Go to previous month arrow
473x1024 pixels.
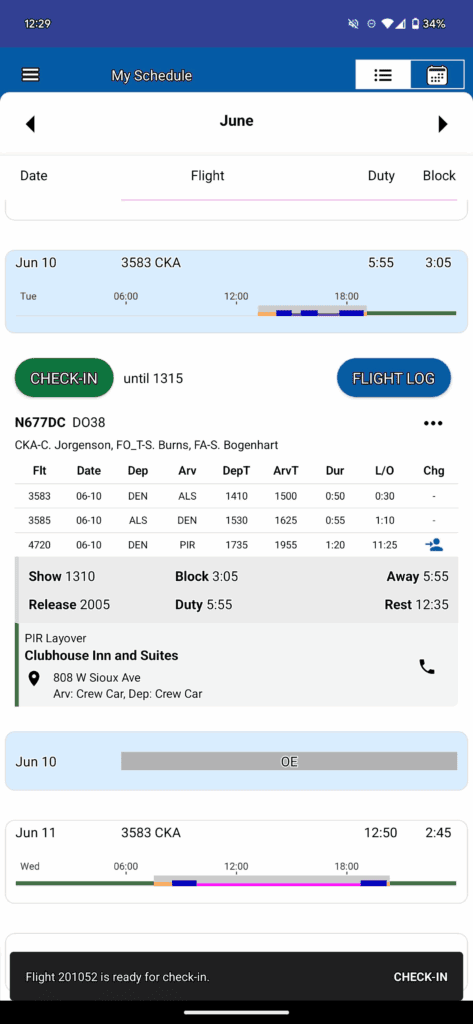tap(30, 124)
